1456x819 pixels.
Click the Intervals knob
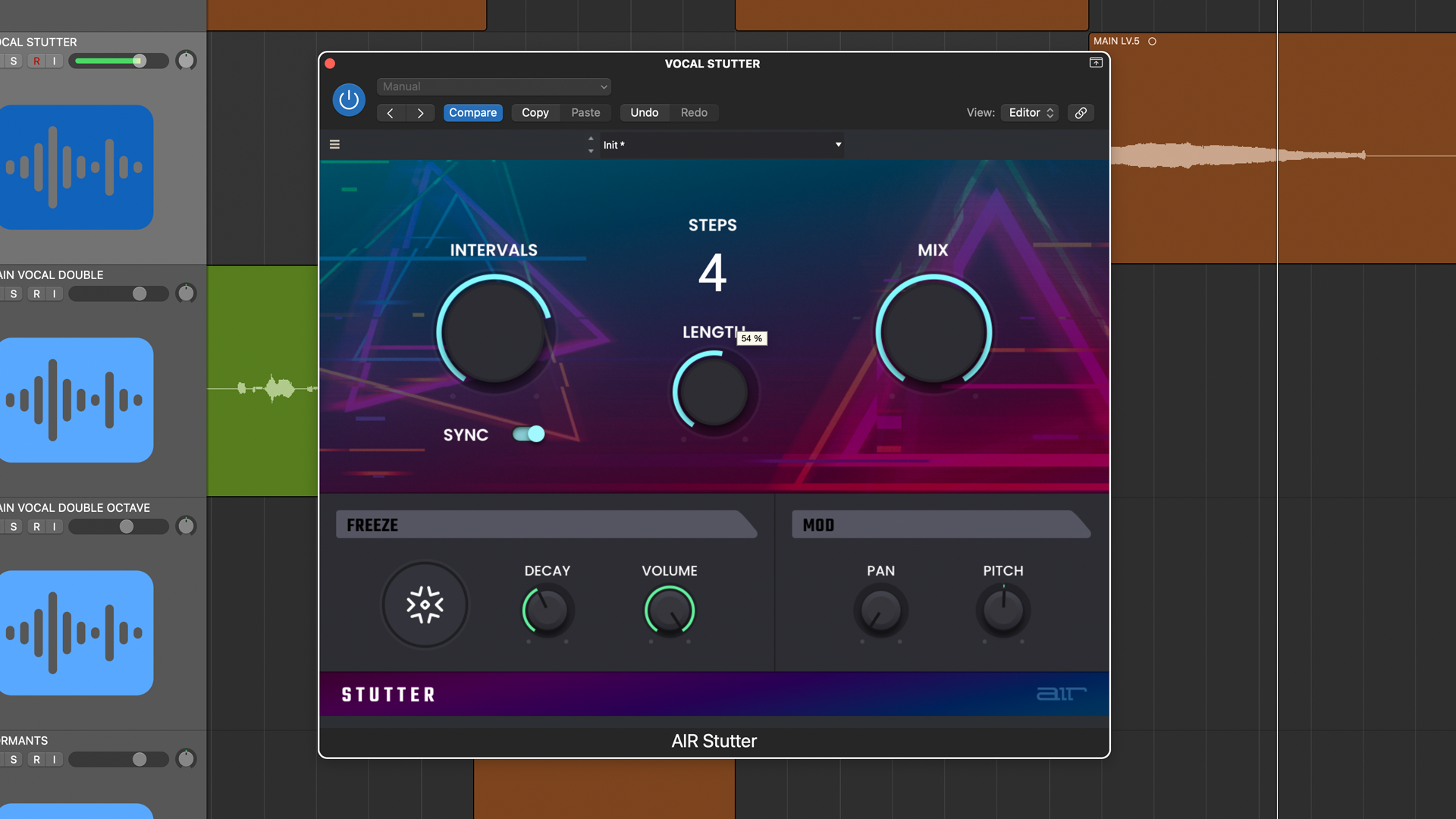point(494,332)
